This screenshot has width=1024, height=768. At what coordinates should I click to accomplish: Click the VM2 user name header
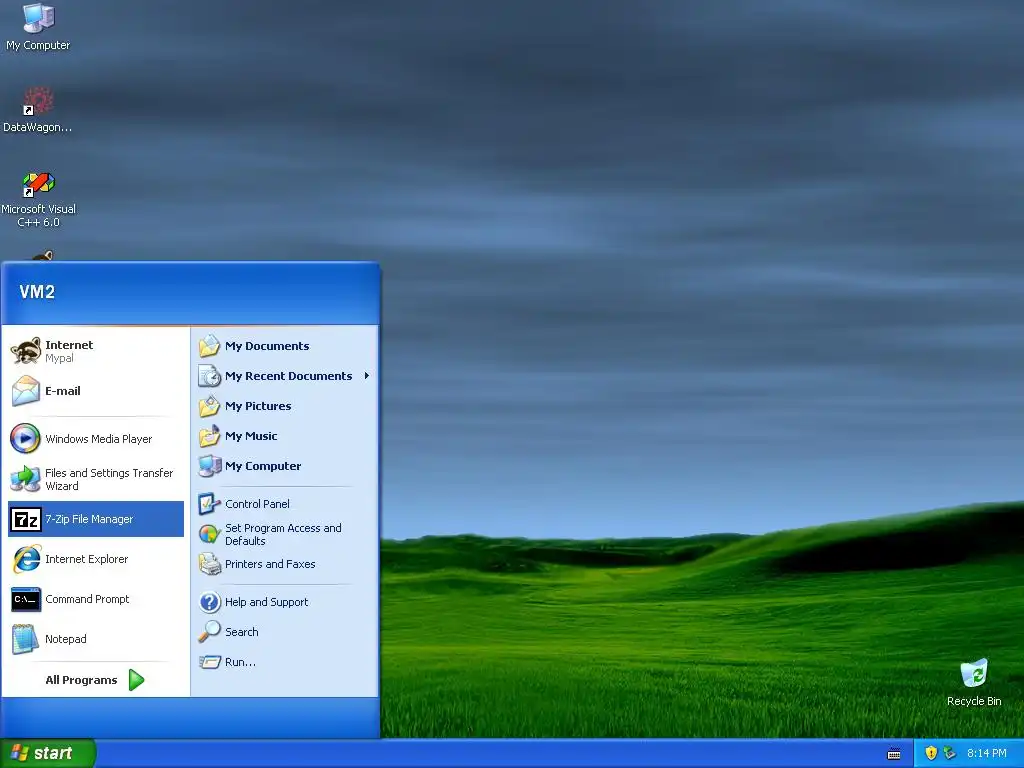click(x=37, y=292)
